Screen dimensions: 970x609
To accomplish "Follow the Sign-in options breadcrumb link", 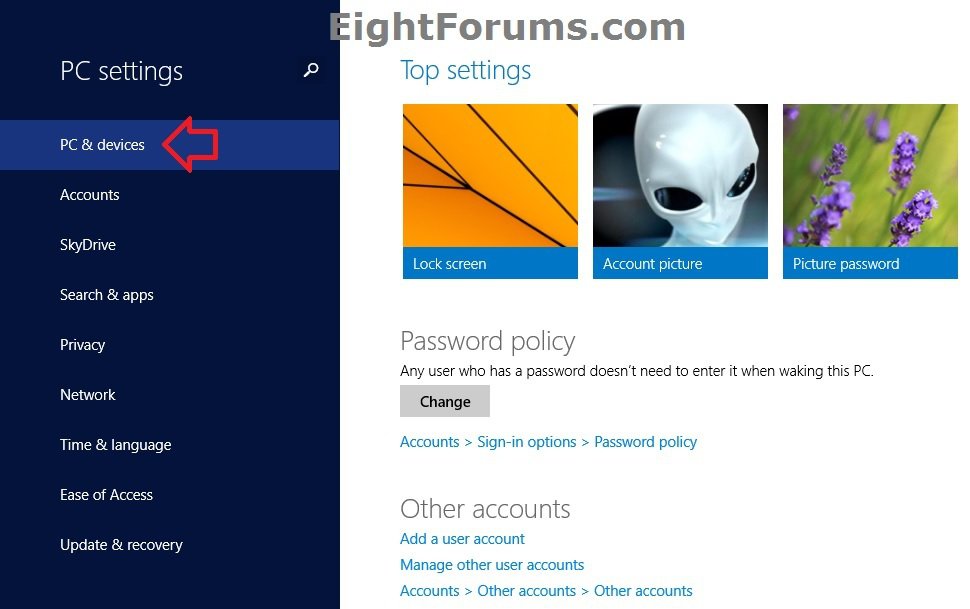I will pos(526,442).
